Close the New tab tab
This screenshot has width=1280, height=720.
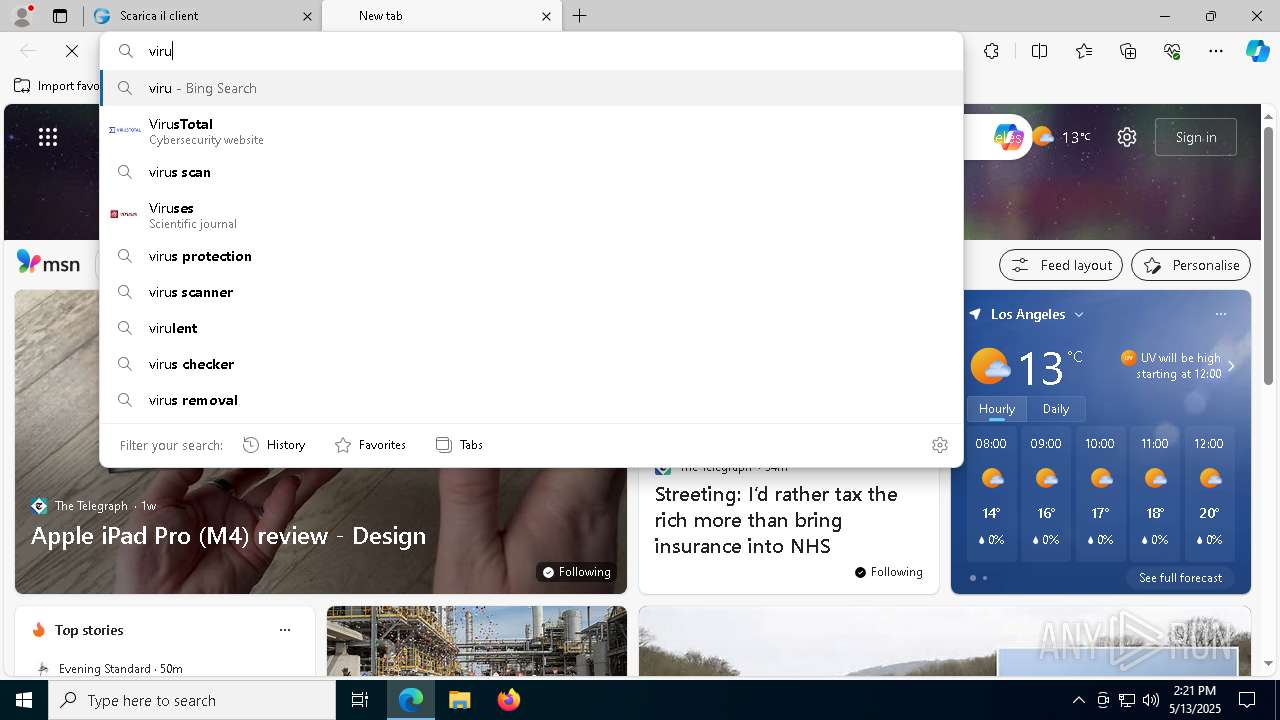[546, 16]
